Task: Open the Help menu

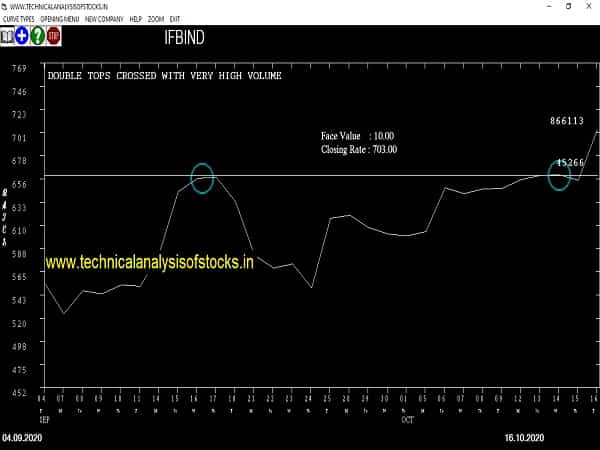Action: click(136, 19)
